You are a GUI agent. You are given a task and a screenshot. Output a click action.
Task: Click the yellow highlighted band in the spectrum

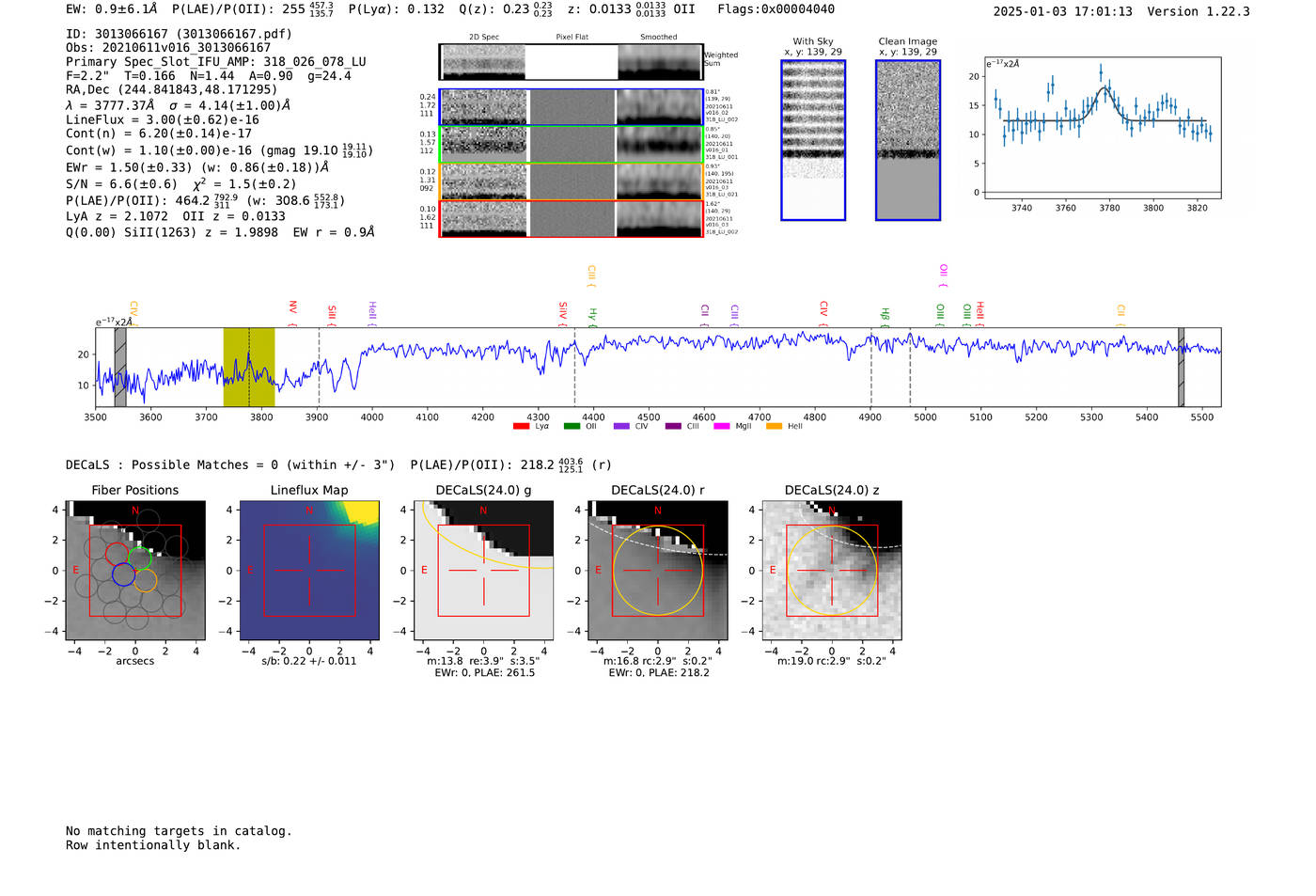pos(248,368)
